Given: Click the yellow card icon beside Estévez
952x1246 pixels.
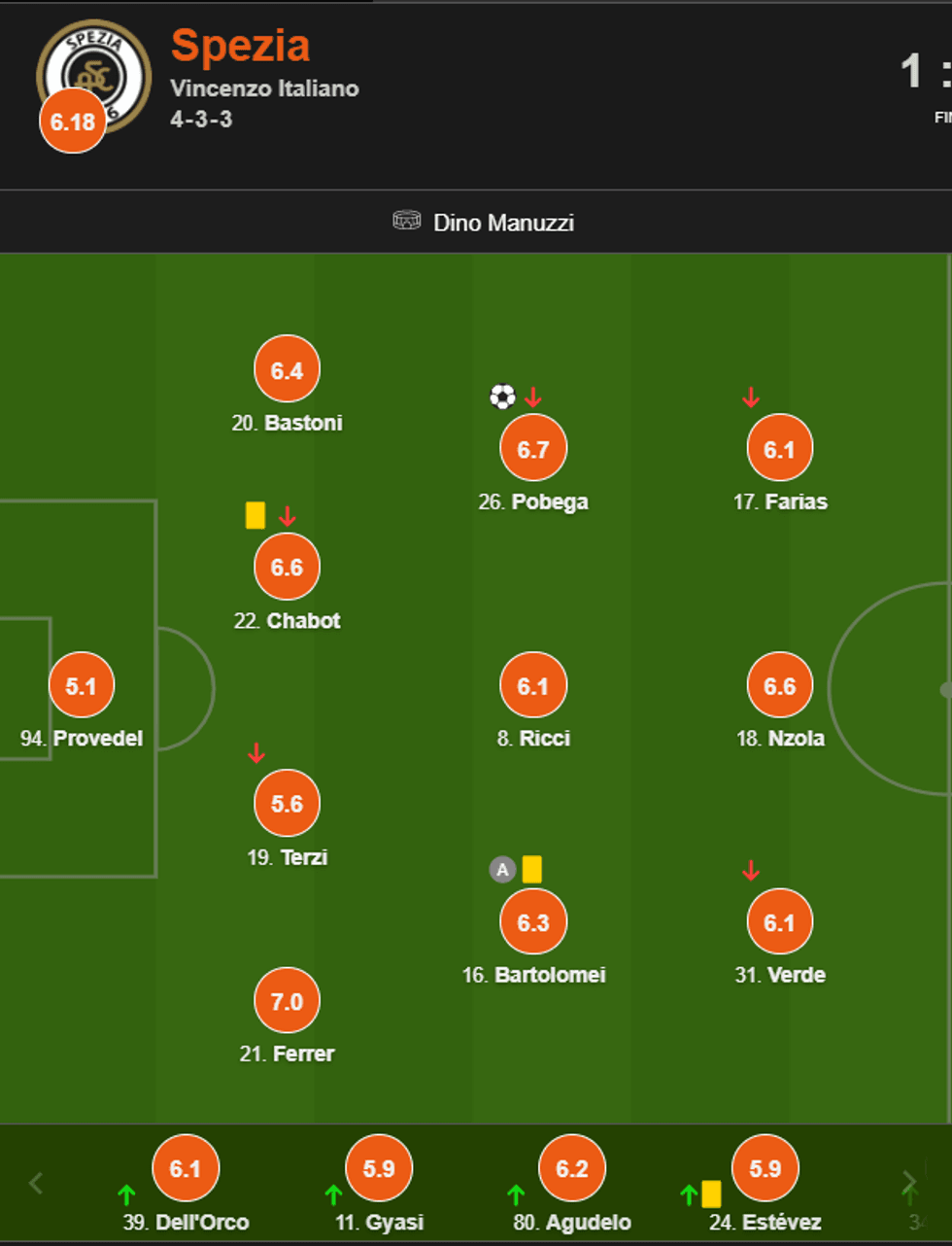Looking at the screenshot, I should pyautogui.click(x=711, y=1194).
